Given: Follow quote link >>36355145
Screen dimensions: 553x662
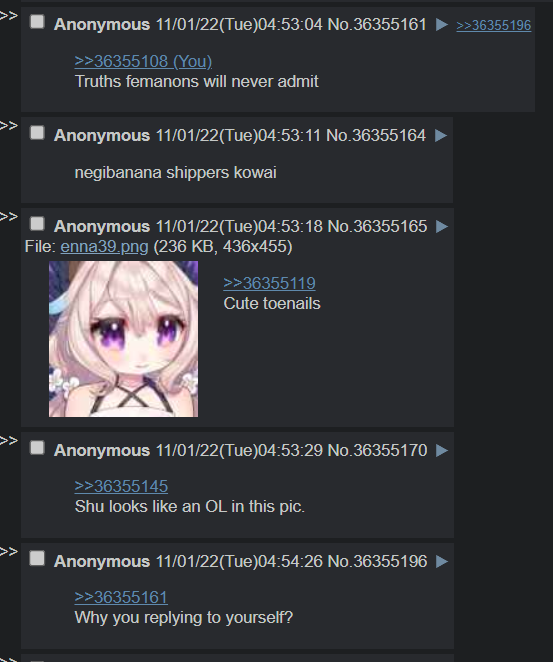Looking at the screenshot, I should [121, 486].
